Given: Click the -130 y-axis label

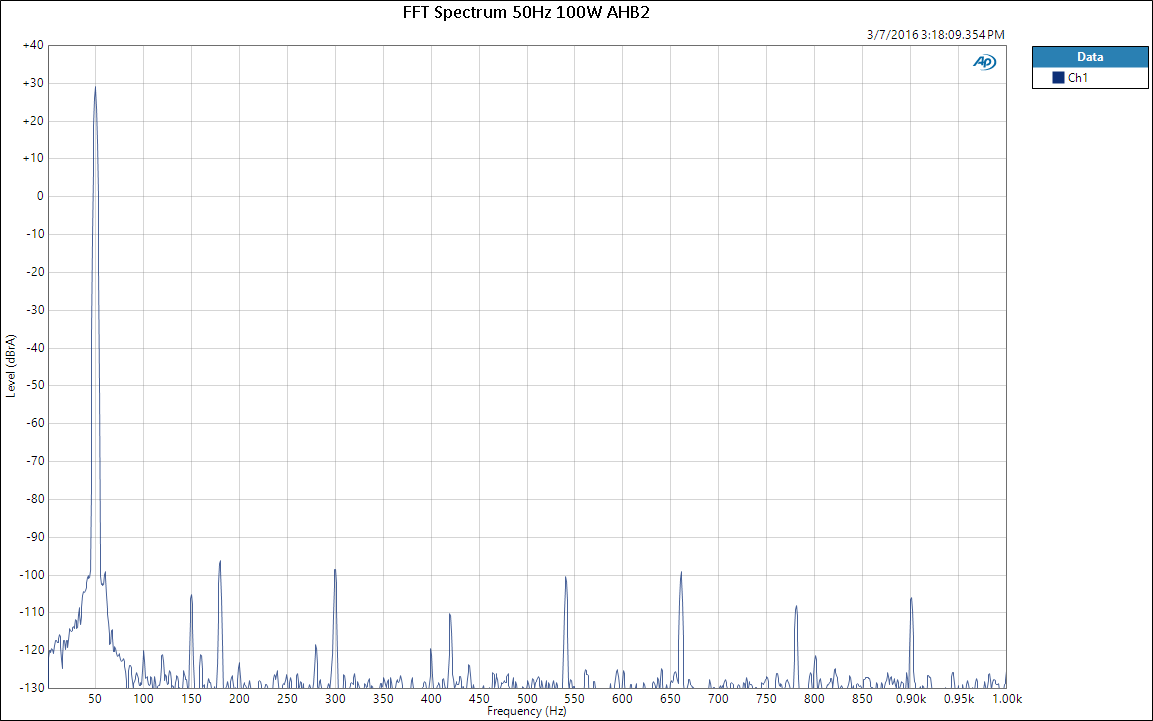Looking at the screenshot, I should click(x=32, y=687).
